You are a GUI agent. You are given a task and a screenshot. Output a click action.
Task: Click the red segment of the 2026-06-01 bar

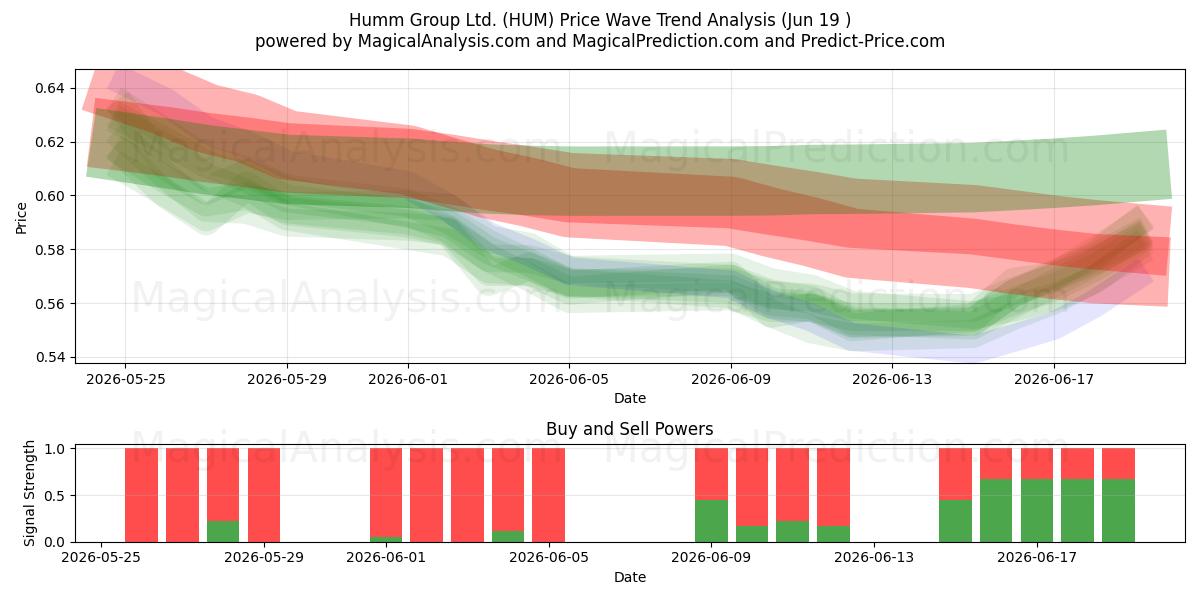[386, 493]
